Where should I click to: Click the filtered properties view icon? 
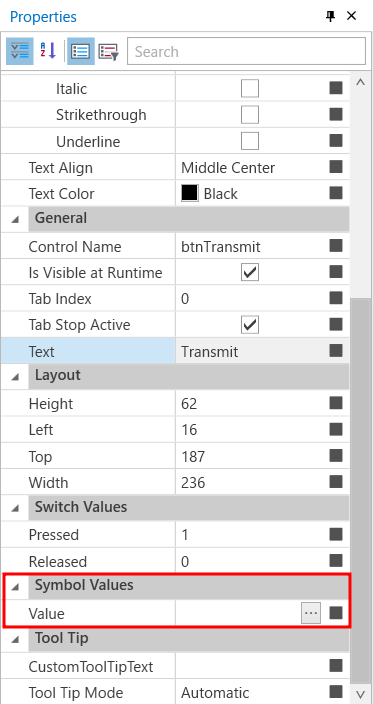[x=108, y=52]
